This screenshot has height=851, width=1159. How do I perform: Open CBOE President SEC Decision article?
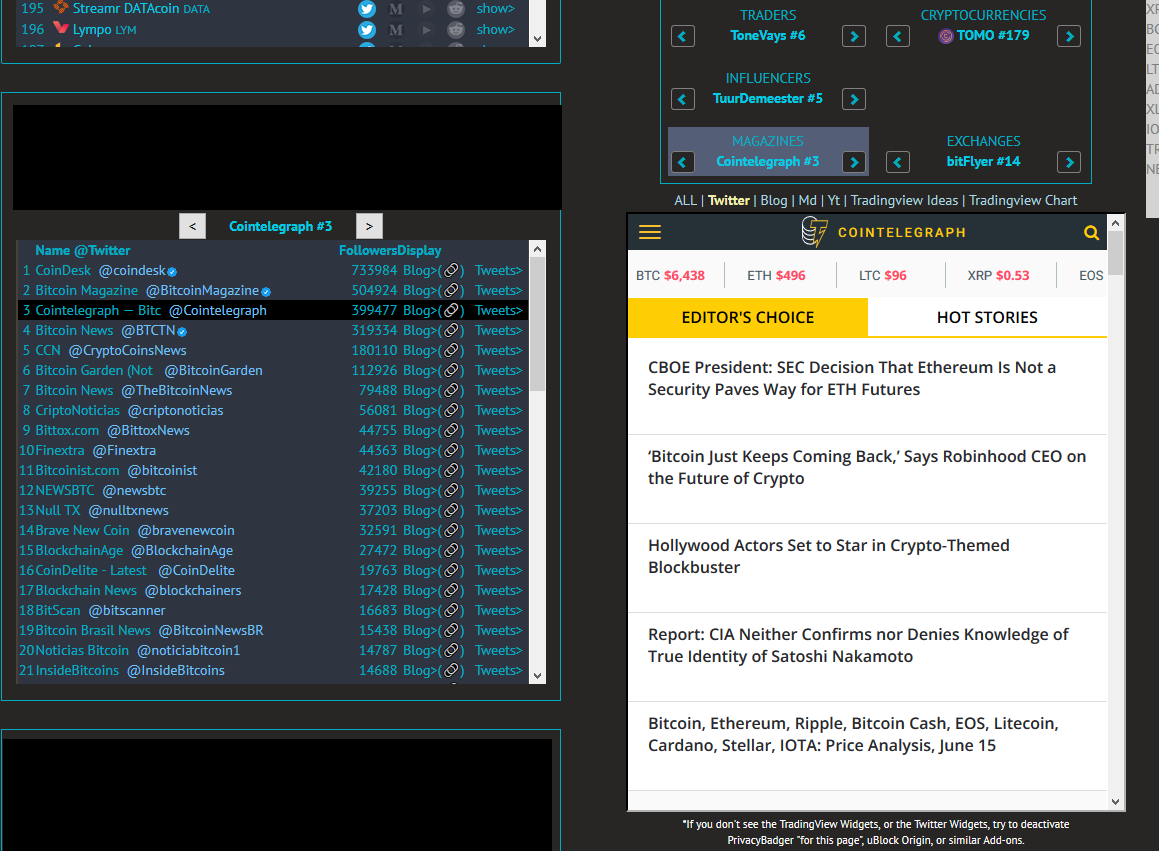coord(852,379)
